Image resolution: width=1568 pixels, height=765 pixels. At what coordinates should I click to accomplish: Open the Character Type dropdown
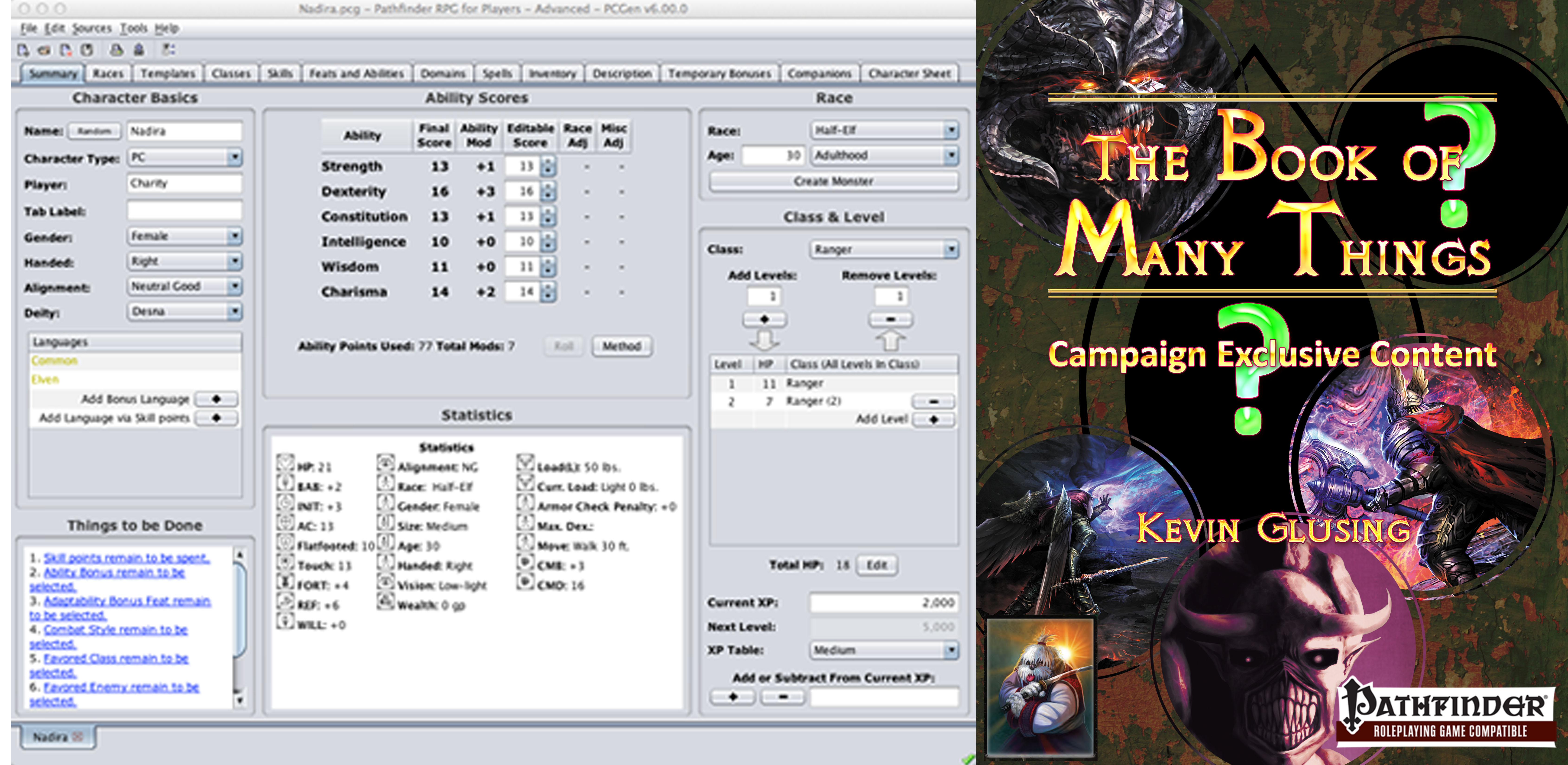pyautogui.click(x=185, y=158)
